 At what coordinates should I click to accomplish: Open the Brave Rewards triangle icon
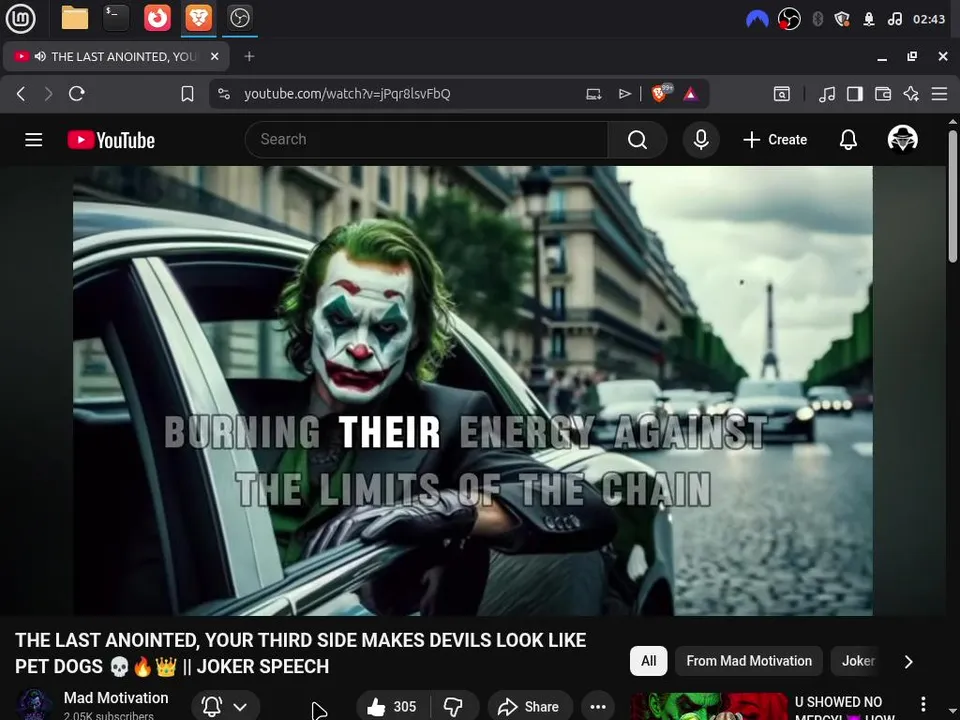point(691,94)
